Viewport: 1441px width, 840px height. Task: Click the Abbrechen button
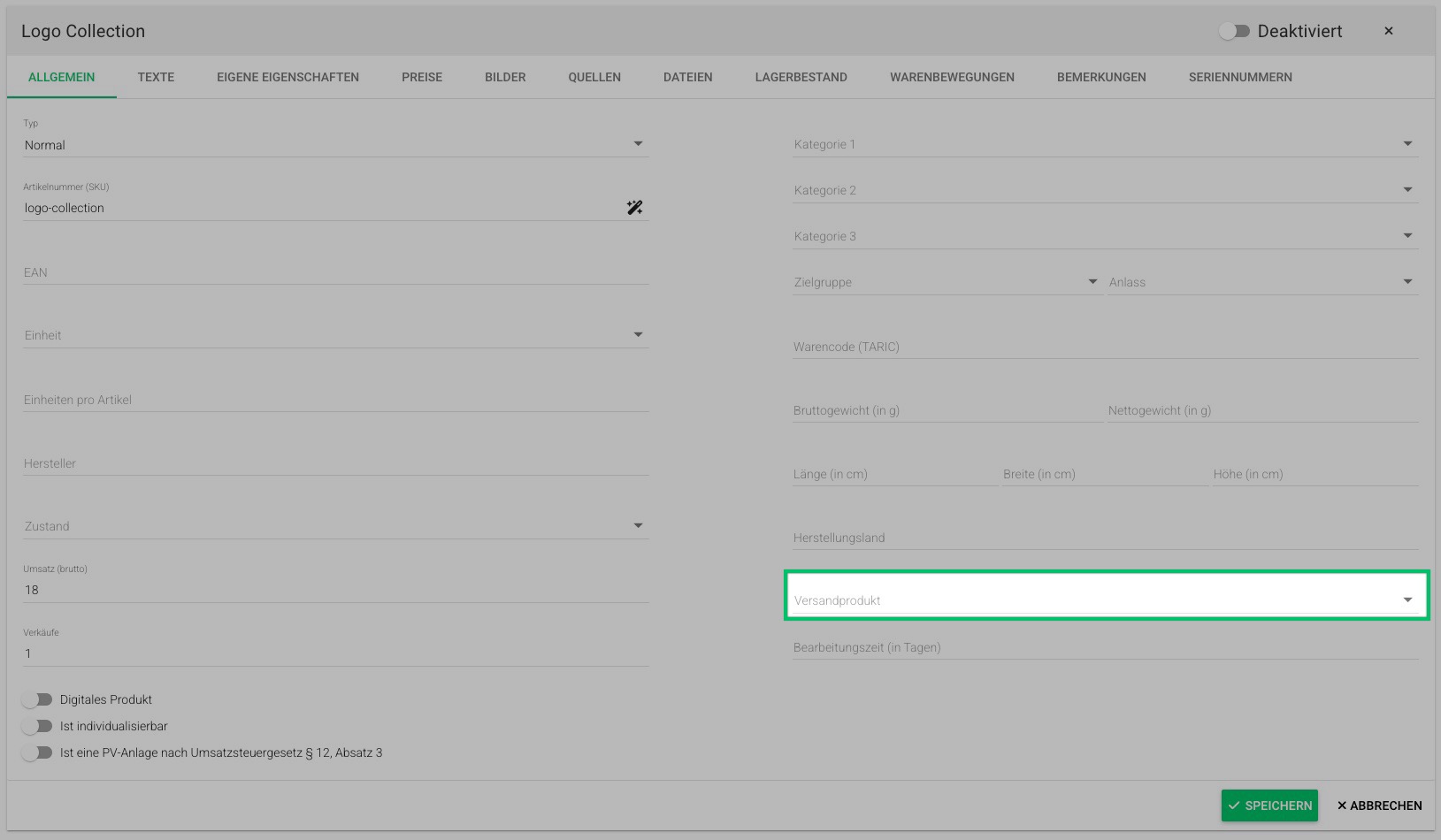coord(1380,806)
